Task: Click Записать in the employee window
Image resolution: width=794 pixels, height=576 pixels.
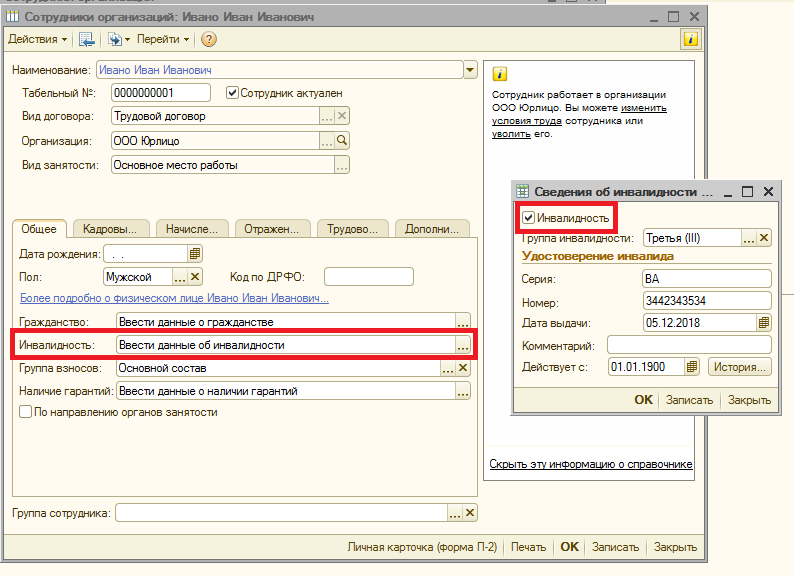Action: (615, 547)
